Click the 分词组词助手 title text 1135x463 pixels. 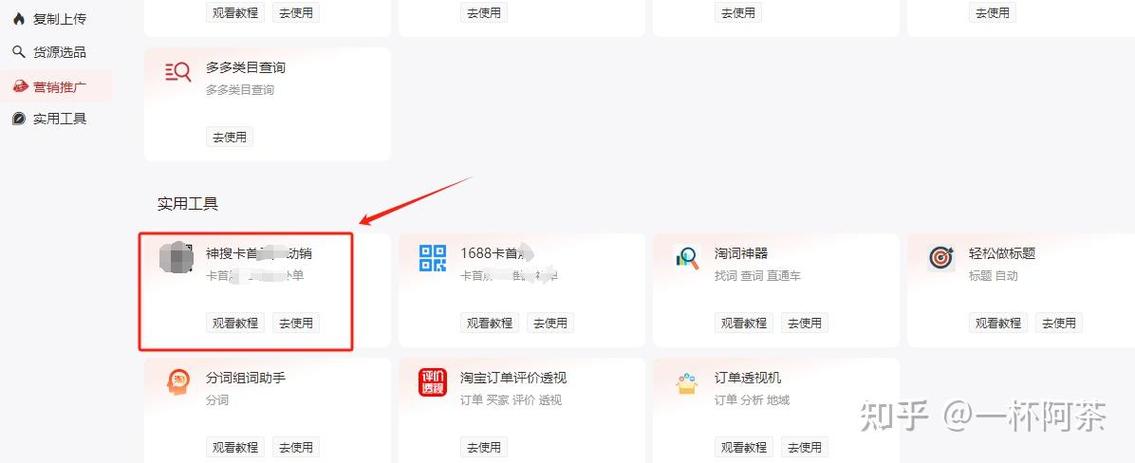click(x=245, y=378)
